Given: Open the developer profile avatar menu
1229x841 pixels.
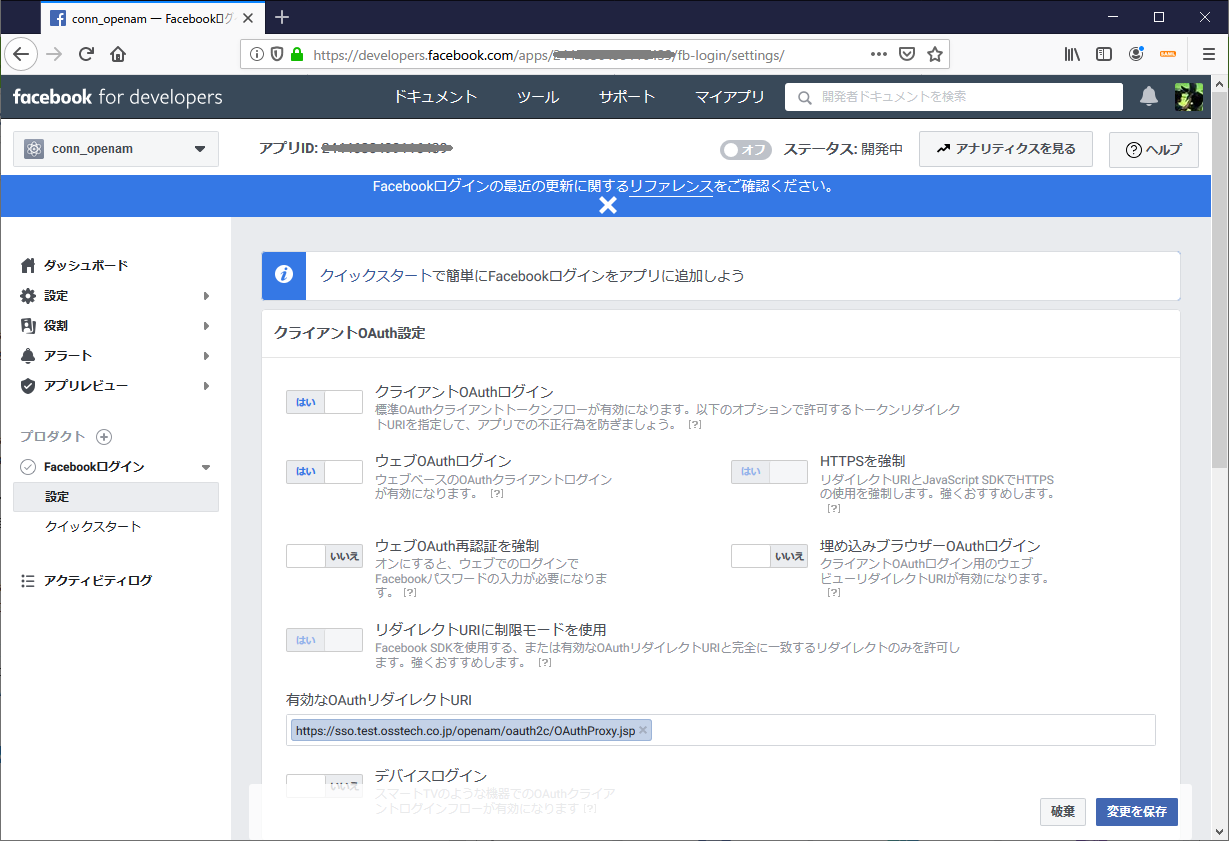Looking at the screenshot, I should 1189,97.
